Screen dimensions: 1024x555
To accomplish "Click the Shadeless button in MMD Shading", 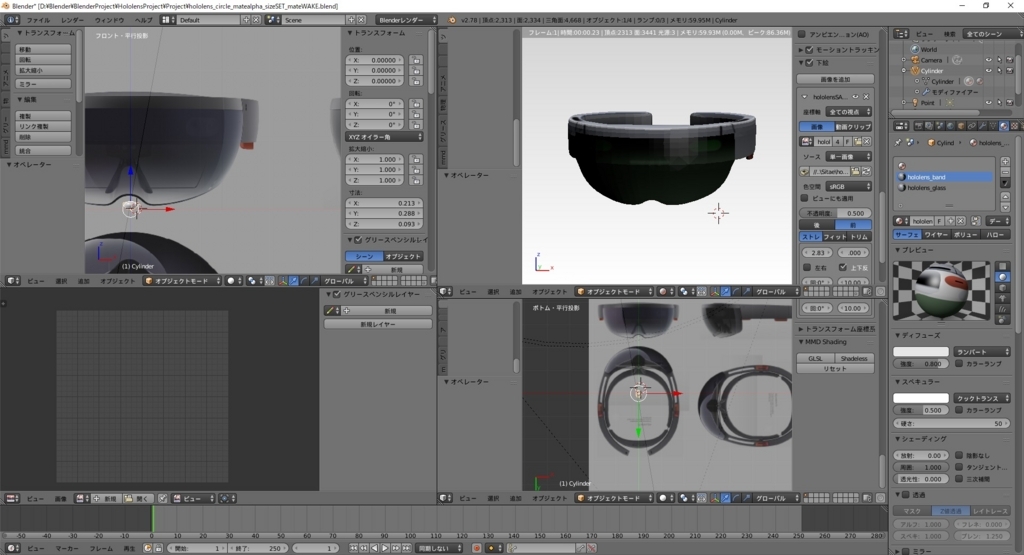I will click(x=854, y=358).
